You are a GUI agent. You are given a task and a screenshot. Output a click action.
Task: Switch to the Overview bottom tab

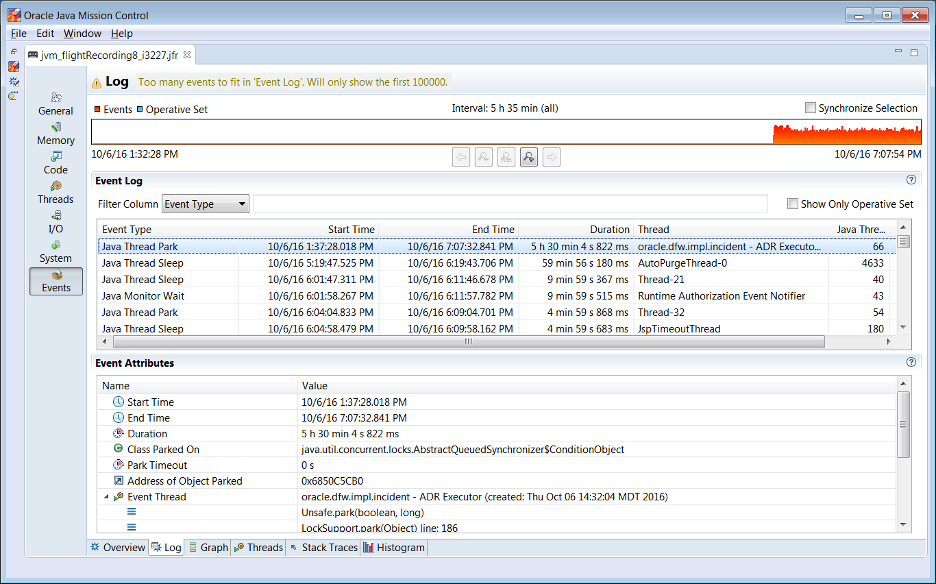point(118,547)
